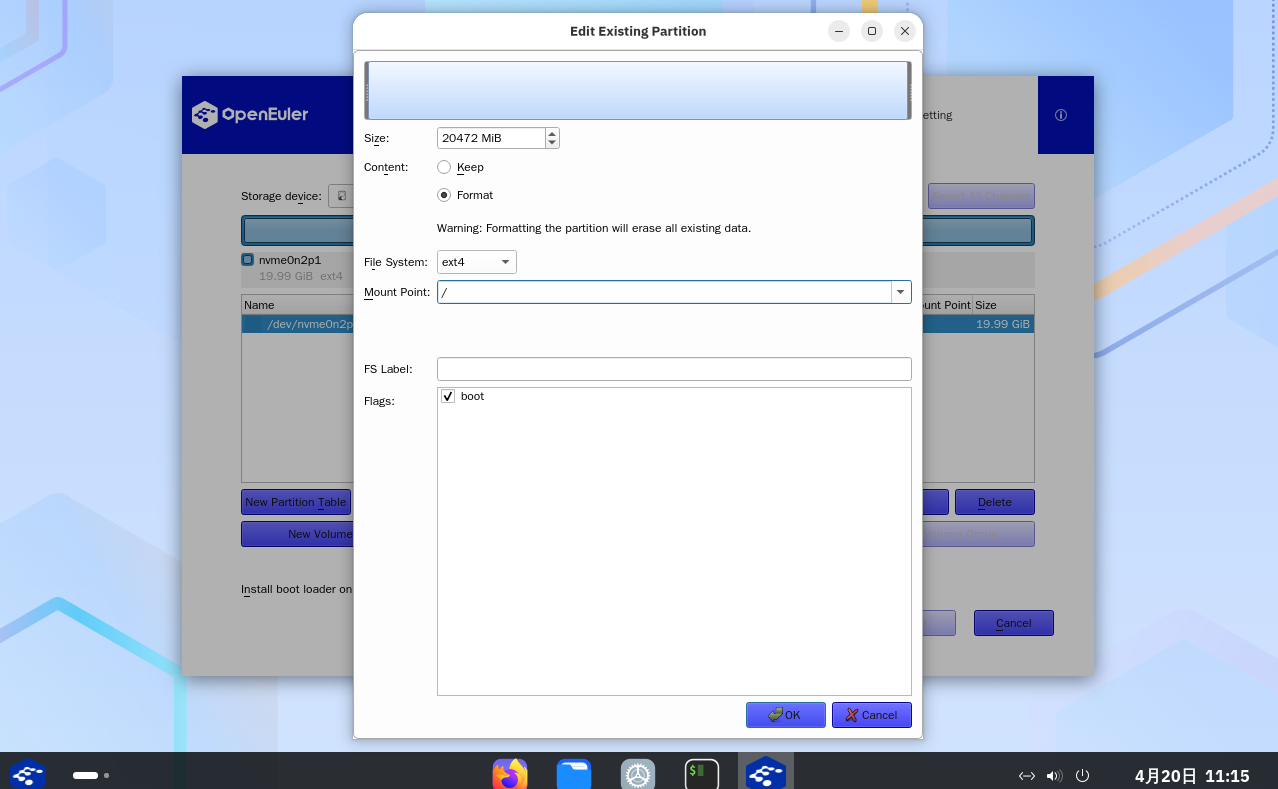Click the info icon in OpenEuler header
This screenshot has width=1278, height=789.
click(x=1061, y=115)
